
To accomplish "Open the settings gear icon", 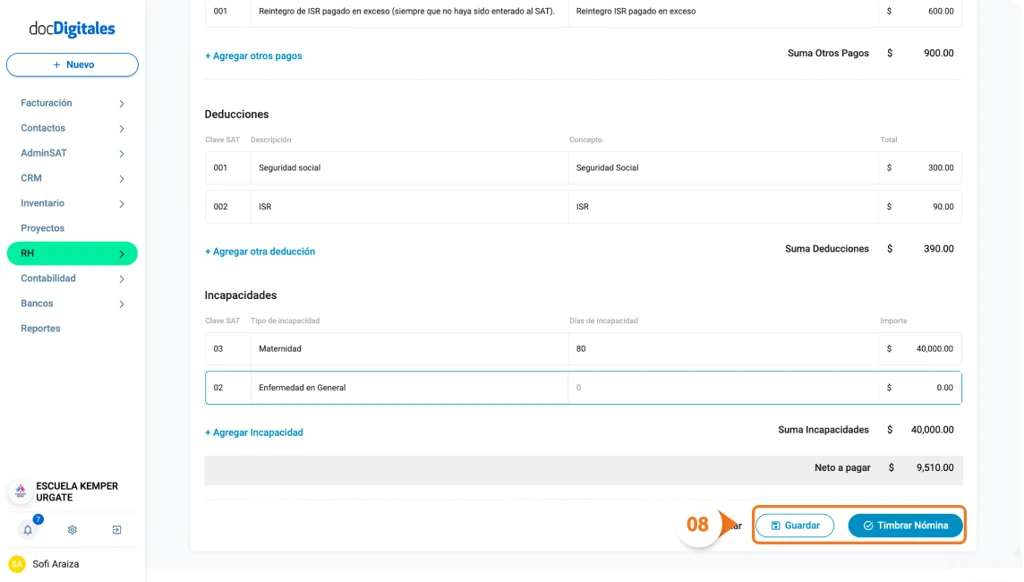I will click(x=72, y=530).
